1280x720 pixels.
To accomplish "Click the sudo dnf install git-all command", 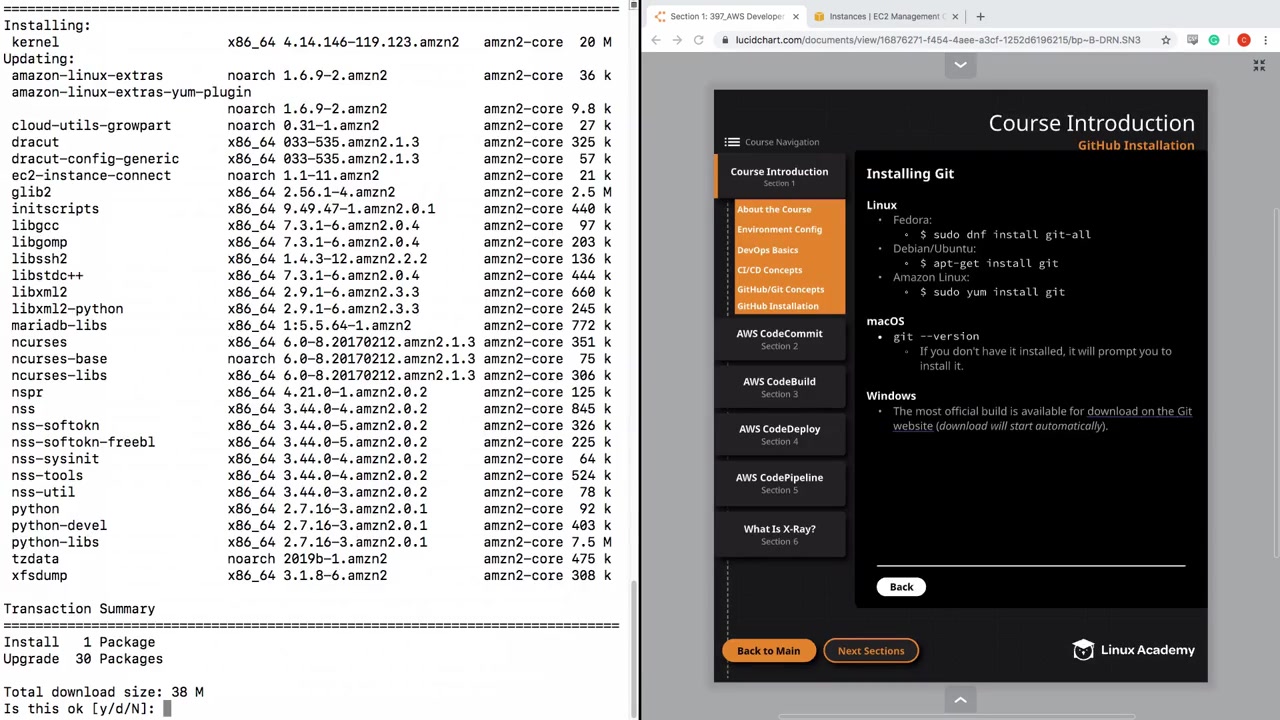I will point(1005,234).
